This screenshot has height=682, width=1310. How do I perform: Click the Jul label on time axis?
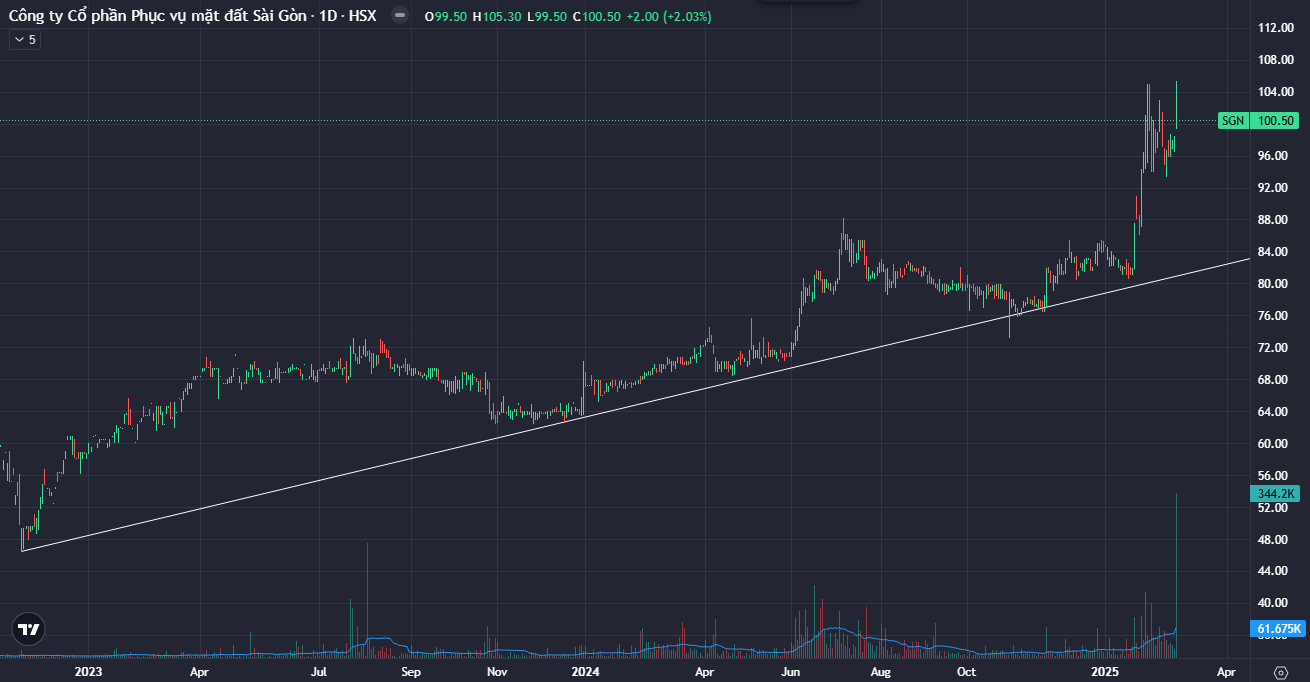319,672
